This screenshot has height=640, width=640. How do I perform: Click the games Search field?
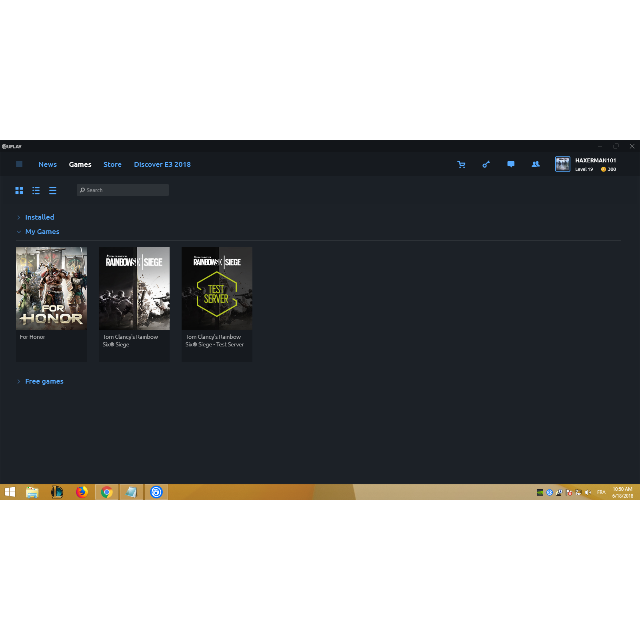point(123,190)
